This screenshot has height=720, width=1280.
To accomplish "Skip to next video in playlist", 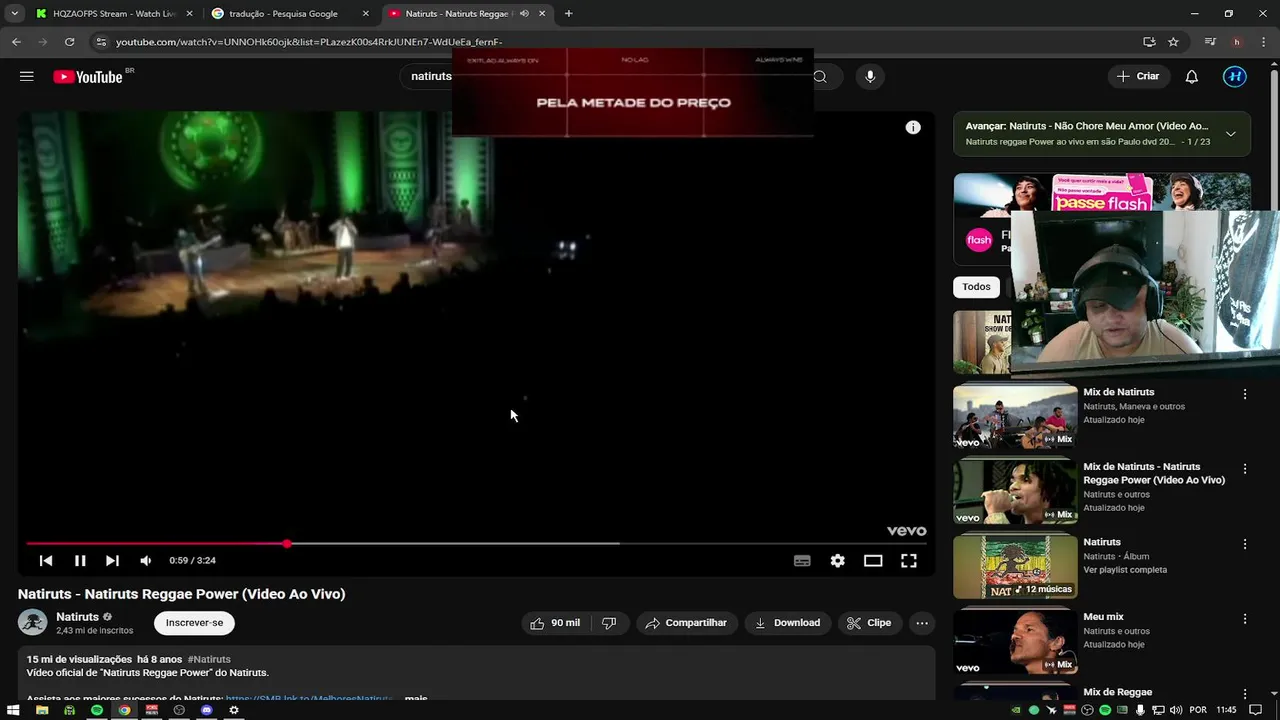I will pyautogui.click(x=112, y=561).
